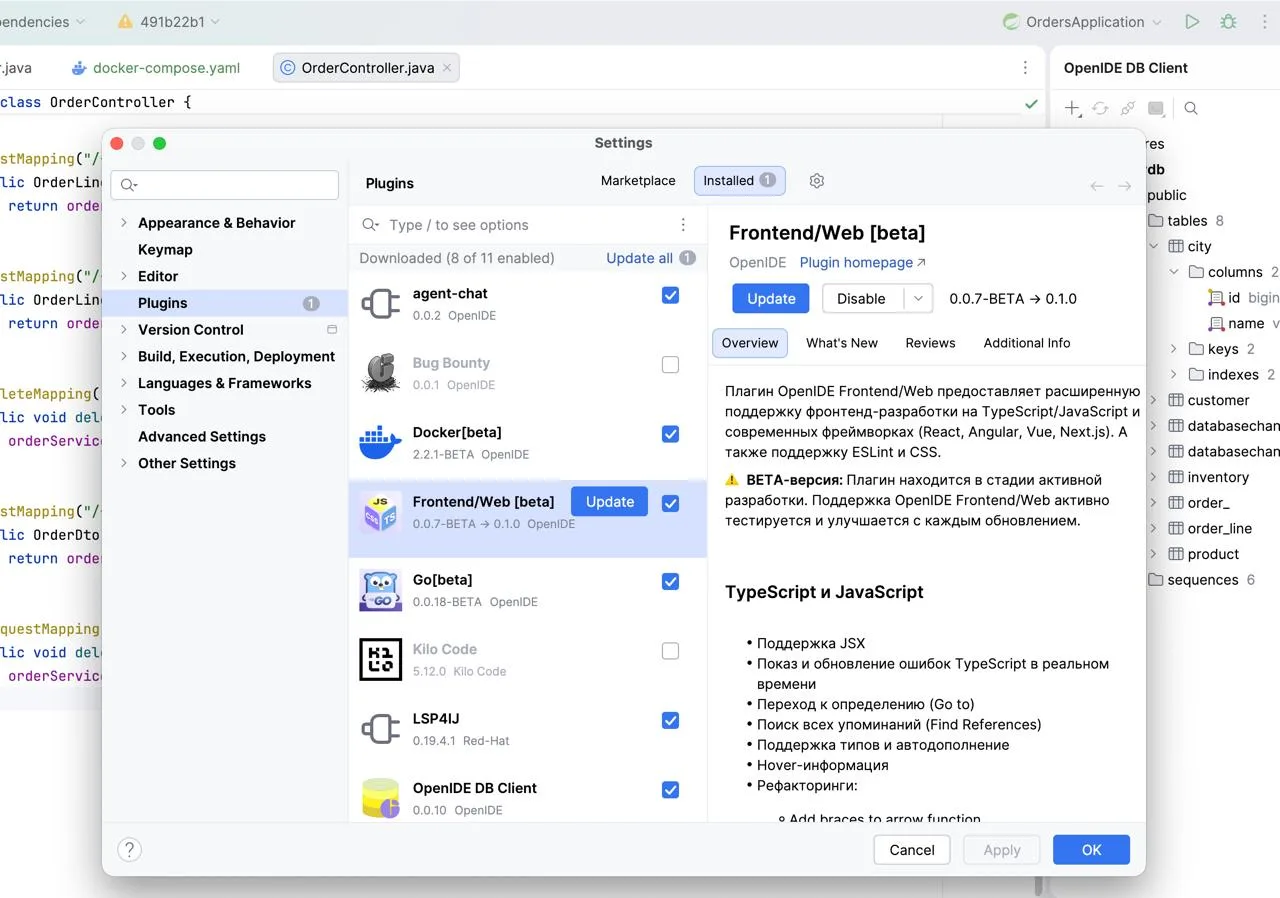
Task: Add a new connection in DB Client
Action: pos(1072,108)
